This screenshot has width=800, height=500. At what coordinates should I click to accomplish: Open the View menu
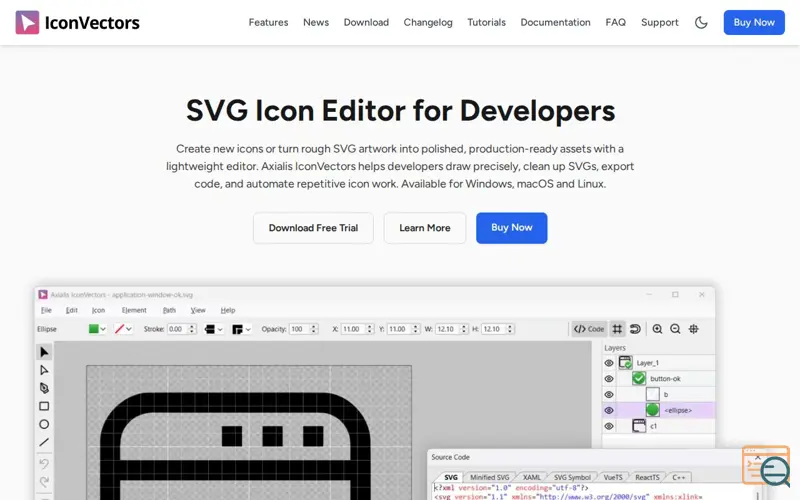click(198, 310)
